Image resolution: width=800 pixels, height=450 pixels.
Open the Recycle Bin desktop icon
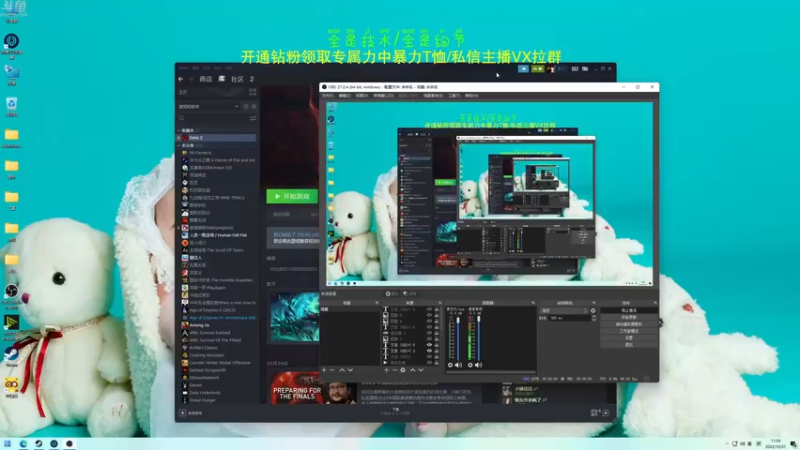[x=11, y=107]
